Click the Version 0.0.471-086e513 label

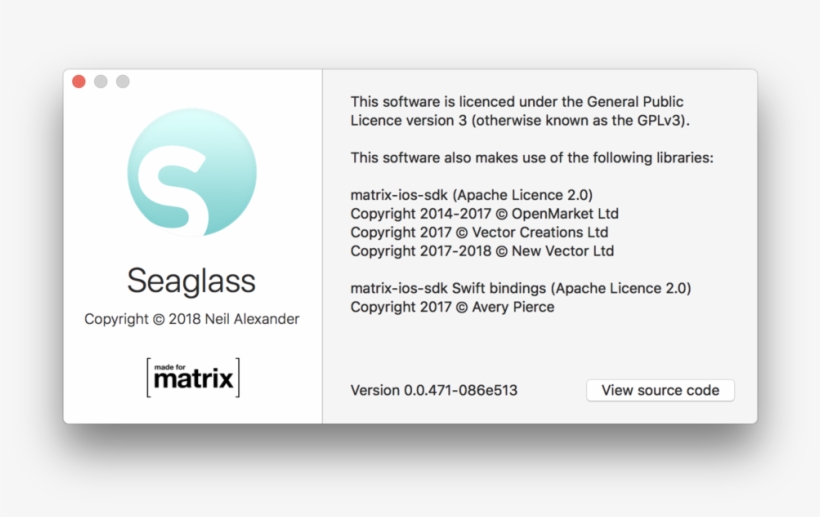tap(434, 390)
